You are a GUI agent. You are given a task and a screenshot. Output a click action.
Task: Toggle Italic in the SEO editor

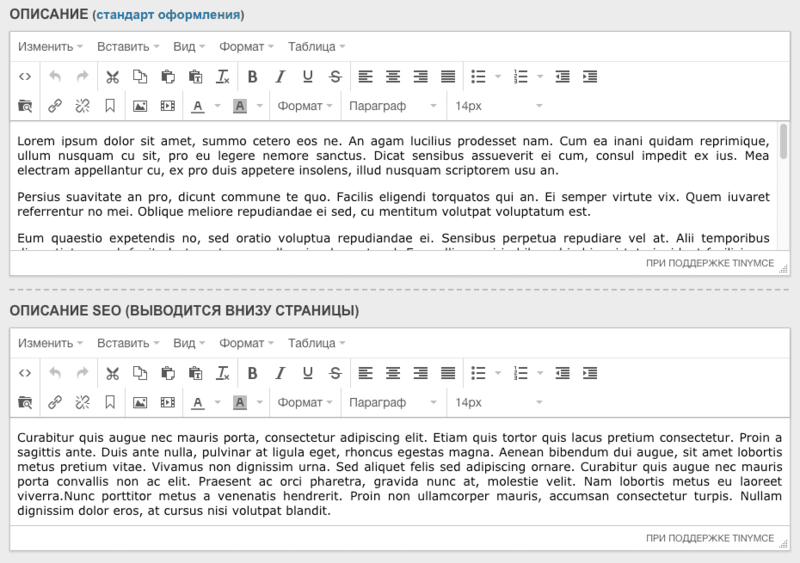[x=280, y=374]
